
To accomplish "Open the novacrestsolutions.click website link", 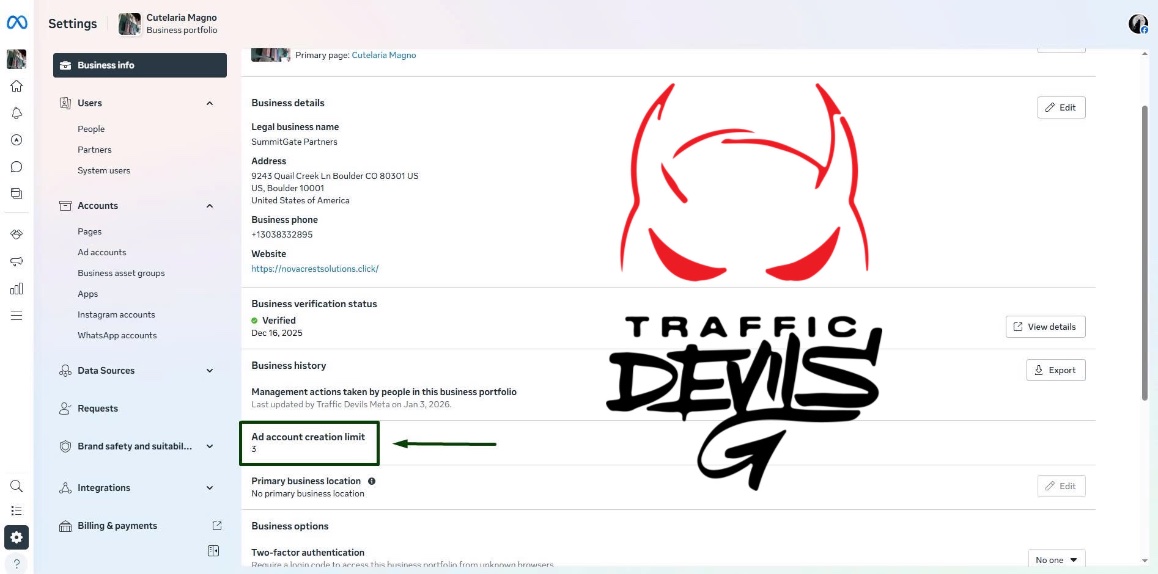I will [x=315, y=269].
